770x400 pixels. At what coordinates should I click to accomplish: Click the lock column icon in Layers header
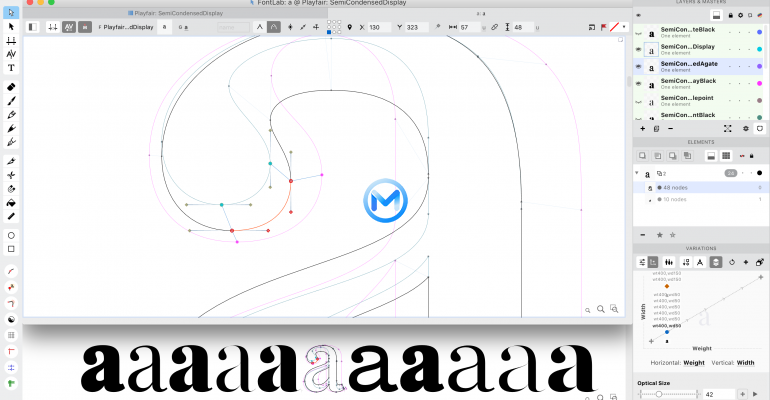click(731, 15)
